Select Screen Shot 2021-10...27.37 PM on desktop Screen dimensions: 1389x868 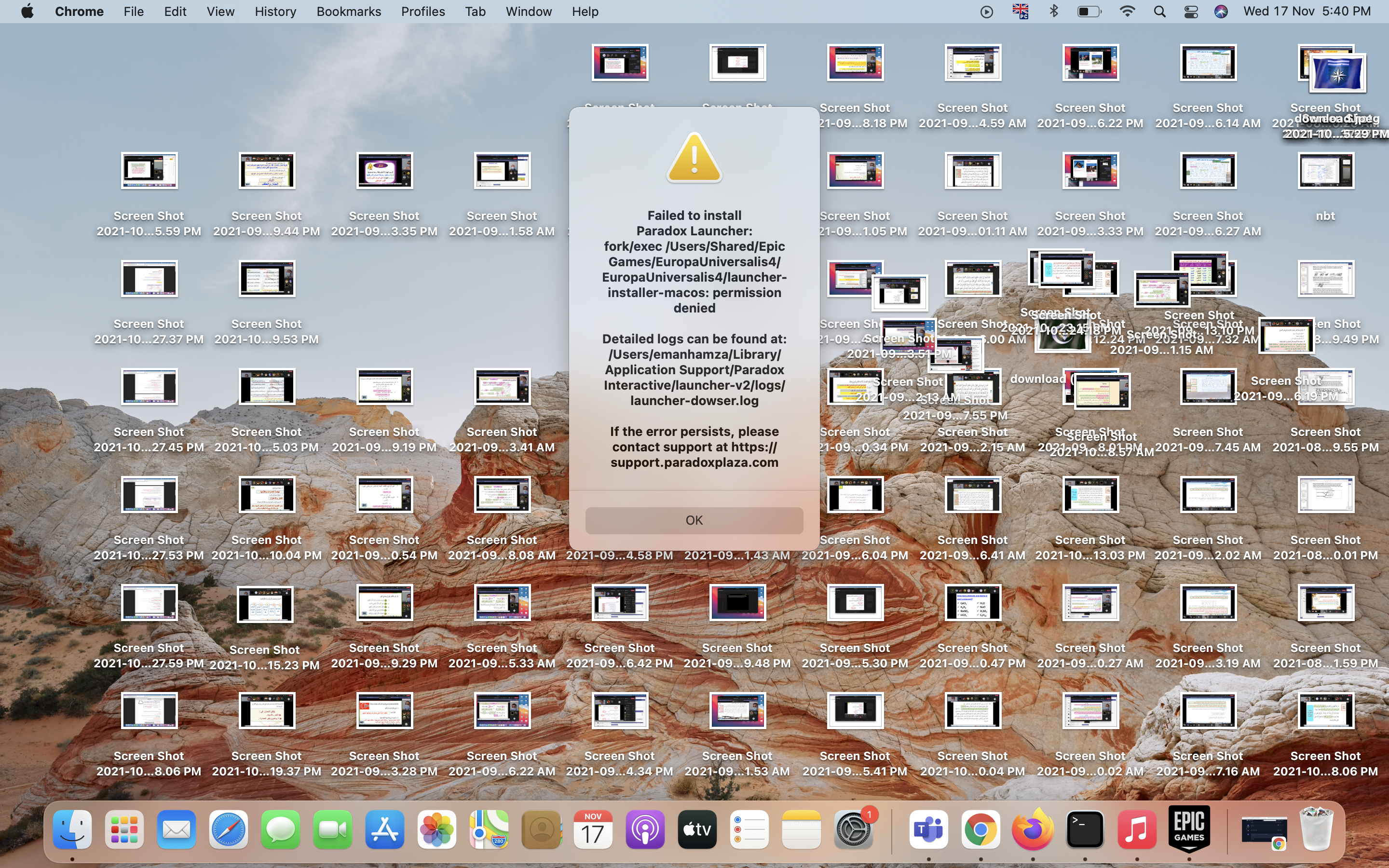[149, 279]
